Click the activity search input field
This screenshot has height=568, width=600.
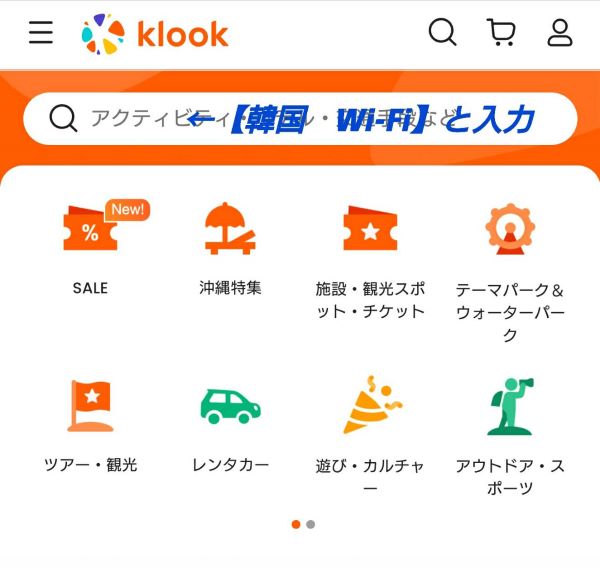300,119
